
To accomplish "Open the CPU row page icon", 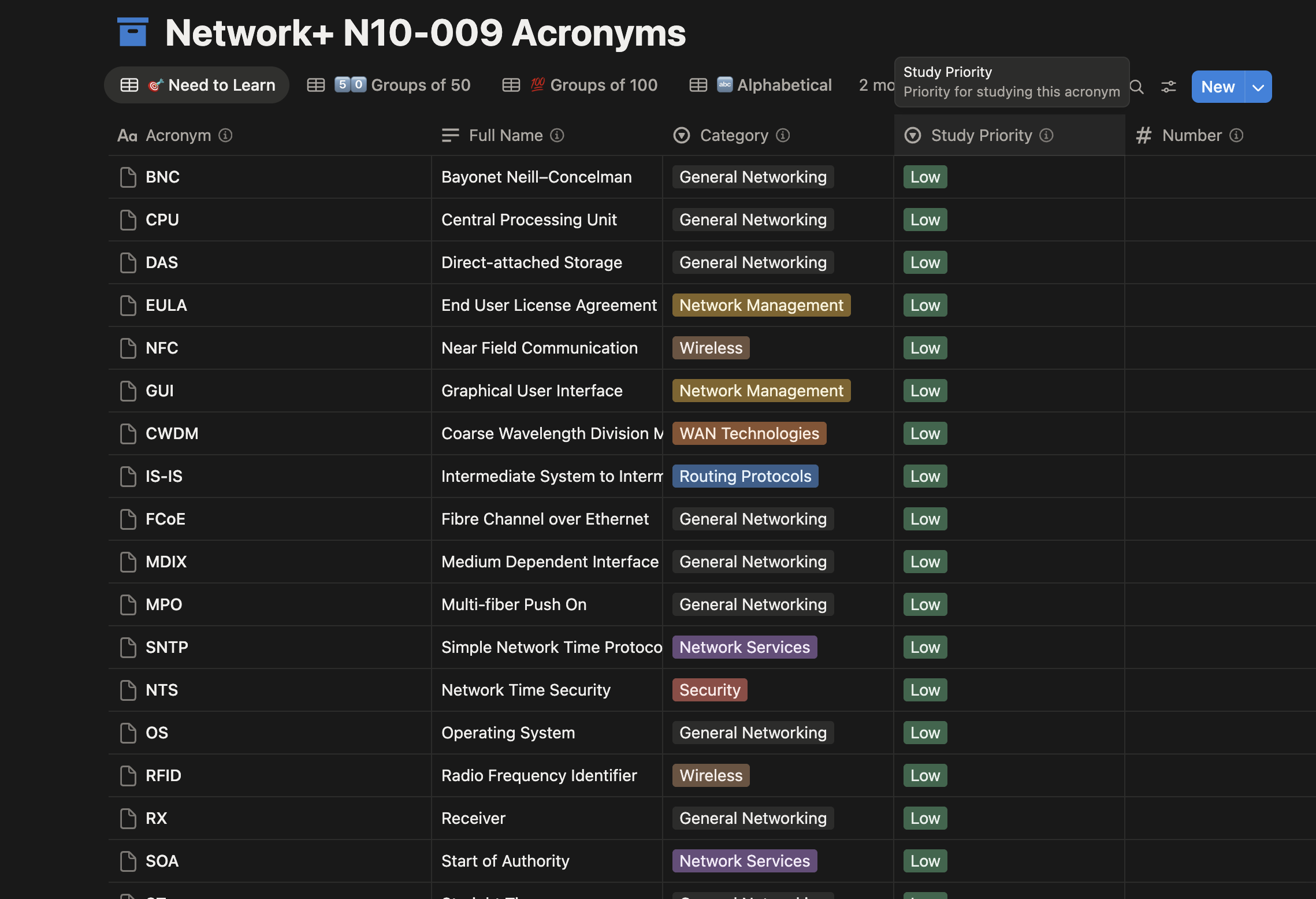I will click(128, 220).
